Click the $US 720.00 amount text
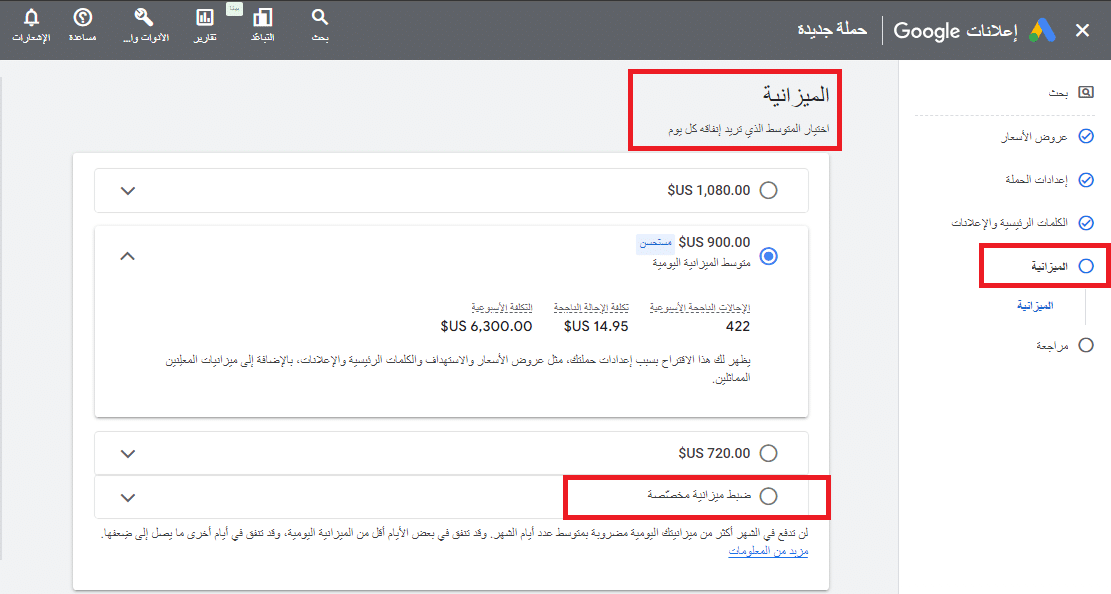This screenshot has height=594, width=1111. pos(714,453)
